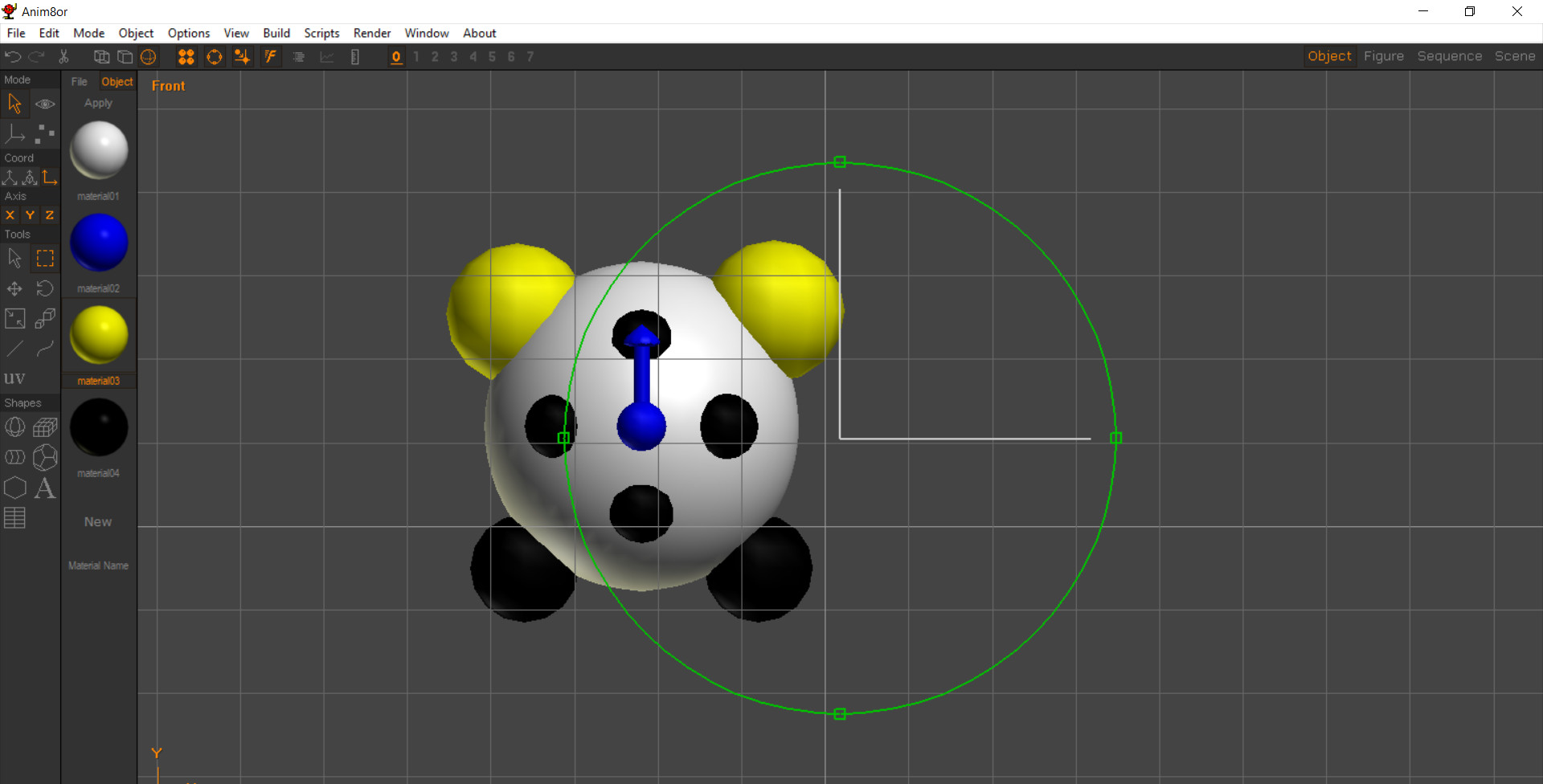
Task: Select the white material01 sphere
Action: pyautogui.click(x=99, y=150)
